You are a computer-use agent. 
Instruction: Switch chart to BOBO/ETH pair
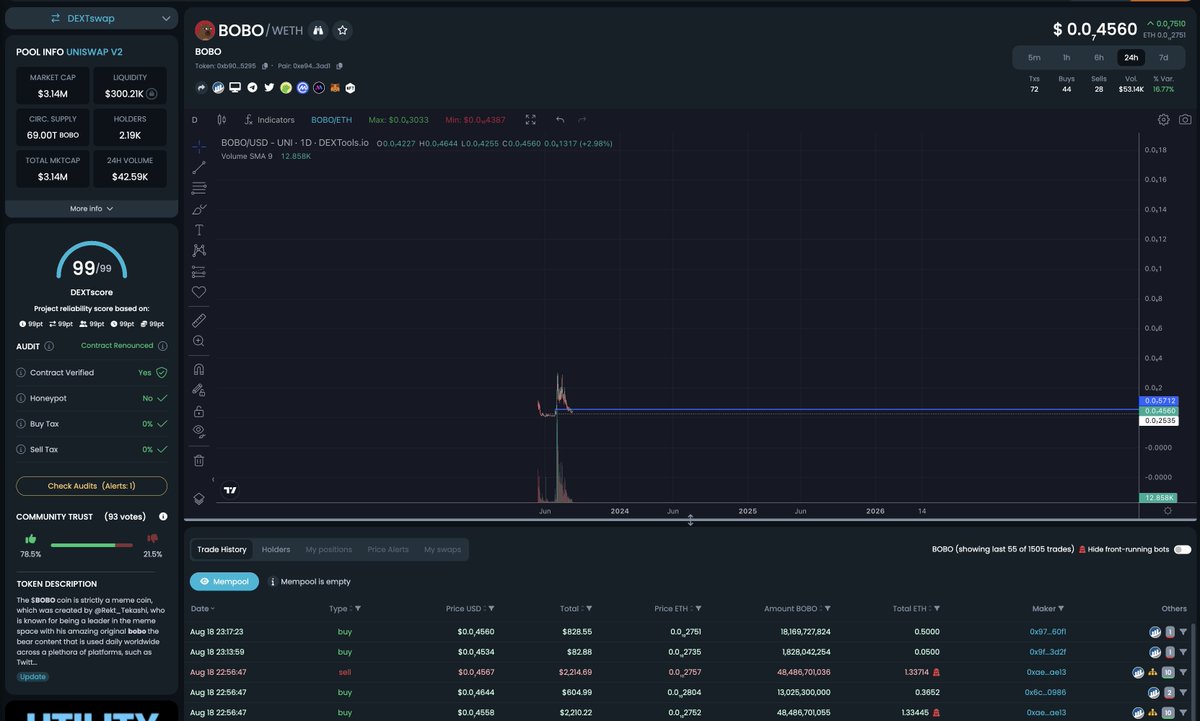click(x=330, y=119)
